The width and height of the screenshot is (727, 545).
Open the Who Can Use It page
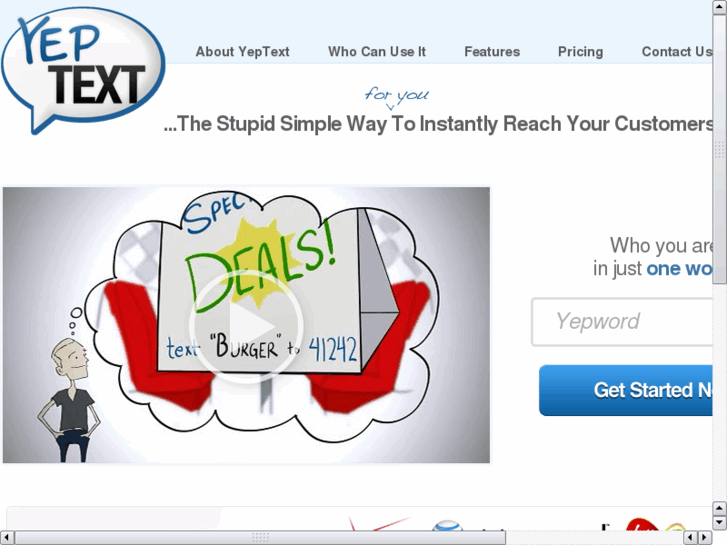[377, 51]
